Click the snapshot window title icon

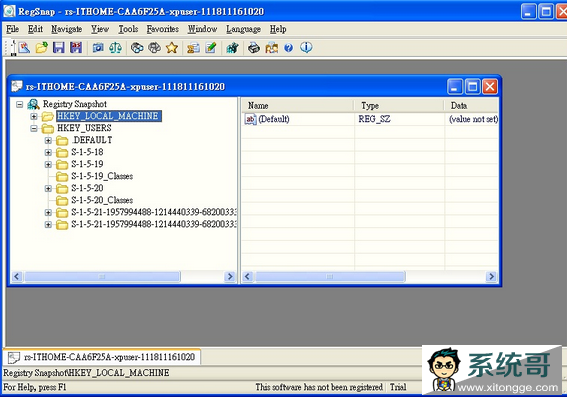[x=17, y=86]
